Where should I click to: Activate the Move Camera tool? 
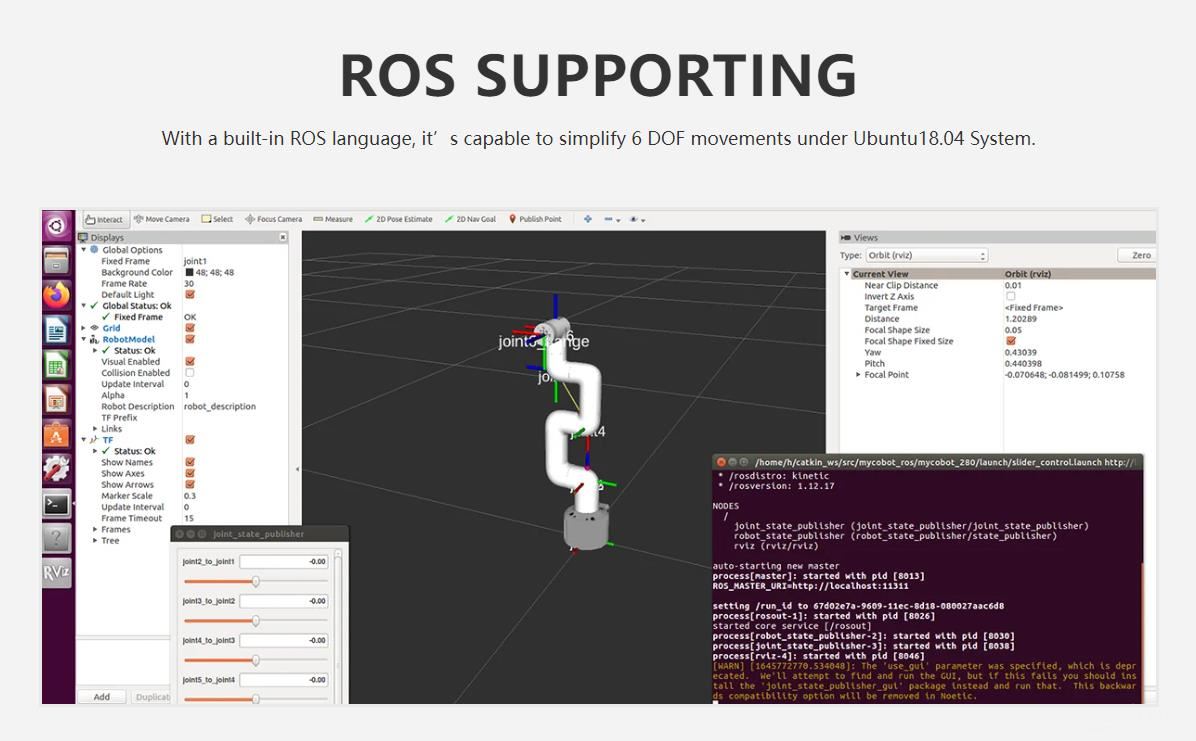coord(162,219)
